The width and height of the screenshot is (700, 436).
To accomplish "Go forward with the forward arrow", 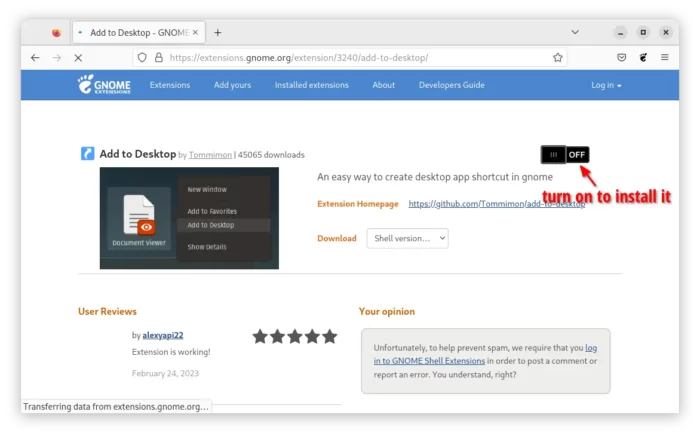I will [x=57, y=58].
